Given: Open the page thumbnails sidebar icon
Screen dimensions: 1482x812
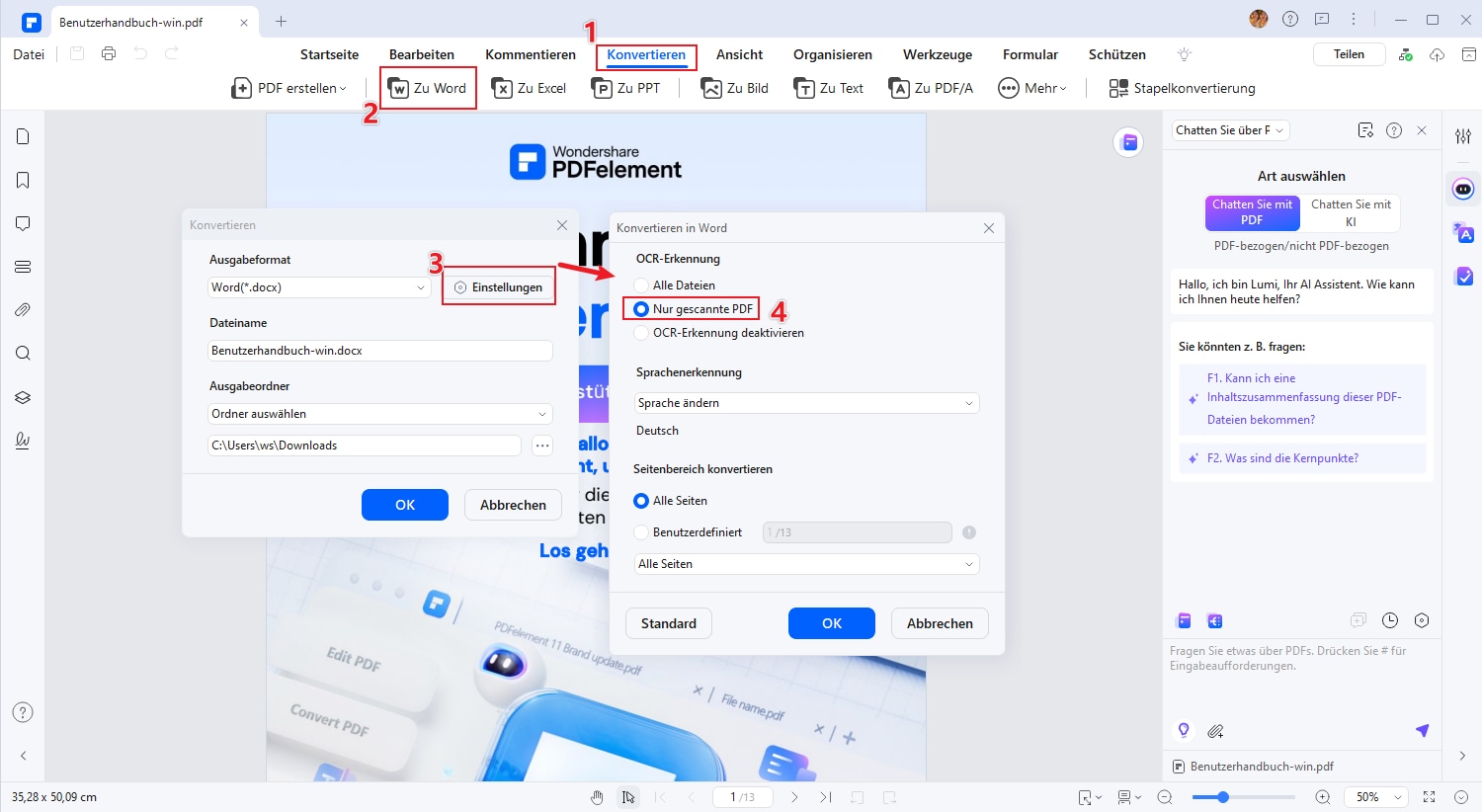Looking at the screenshot, I should (23, 136).
